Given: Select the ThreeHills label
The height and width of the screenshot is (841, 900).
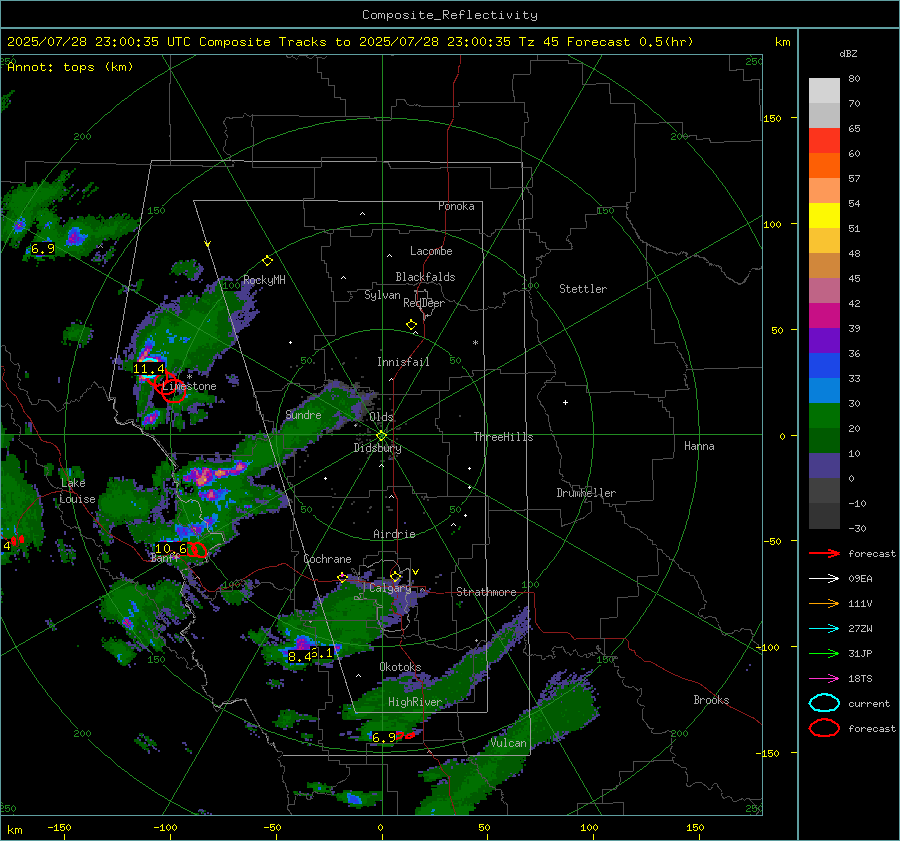Looking at the screenshot, I should tap(503, 437).
